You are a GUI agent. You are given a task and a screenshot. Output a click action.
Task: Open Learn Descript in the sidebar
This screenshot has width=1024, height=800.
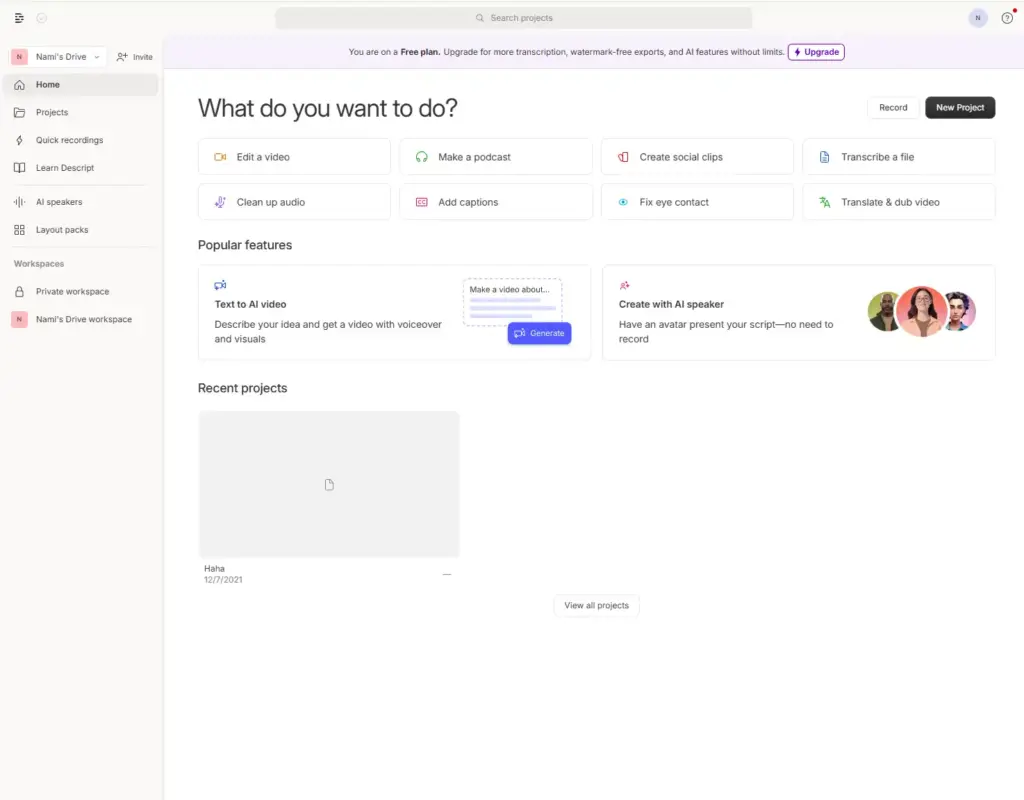[x=82, y=168]
